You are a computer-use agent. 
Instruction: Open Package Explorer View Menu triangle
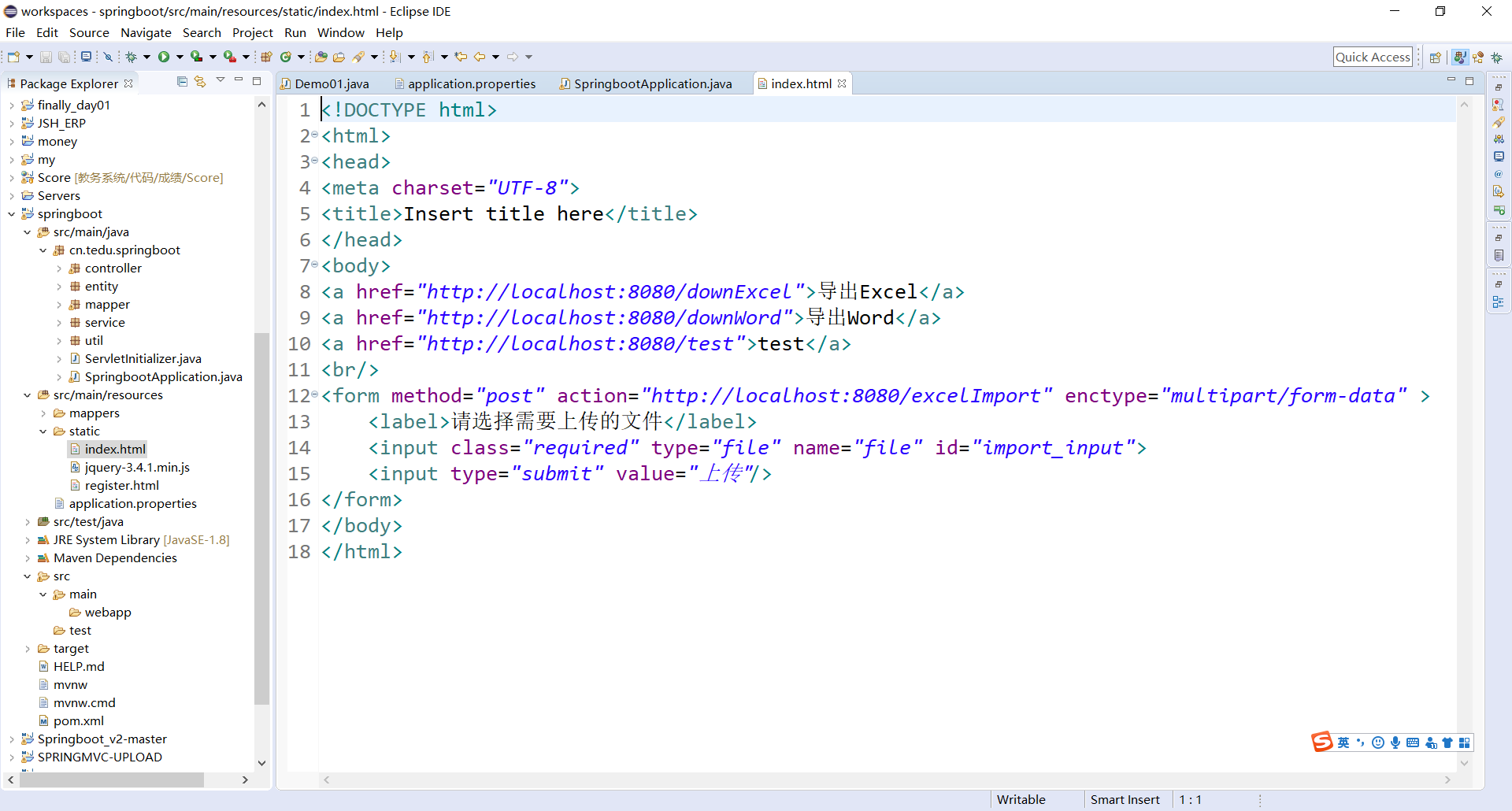tap(220, 80)
